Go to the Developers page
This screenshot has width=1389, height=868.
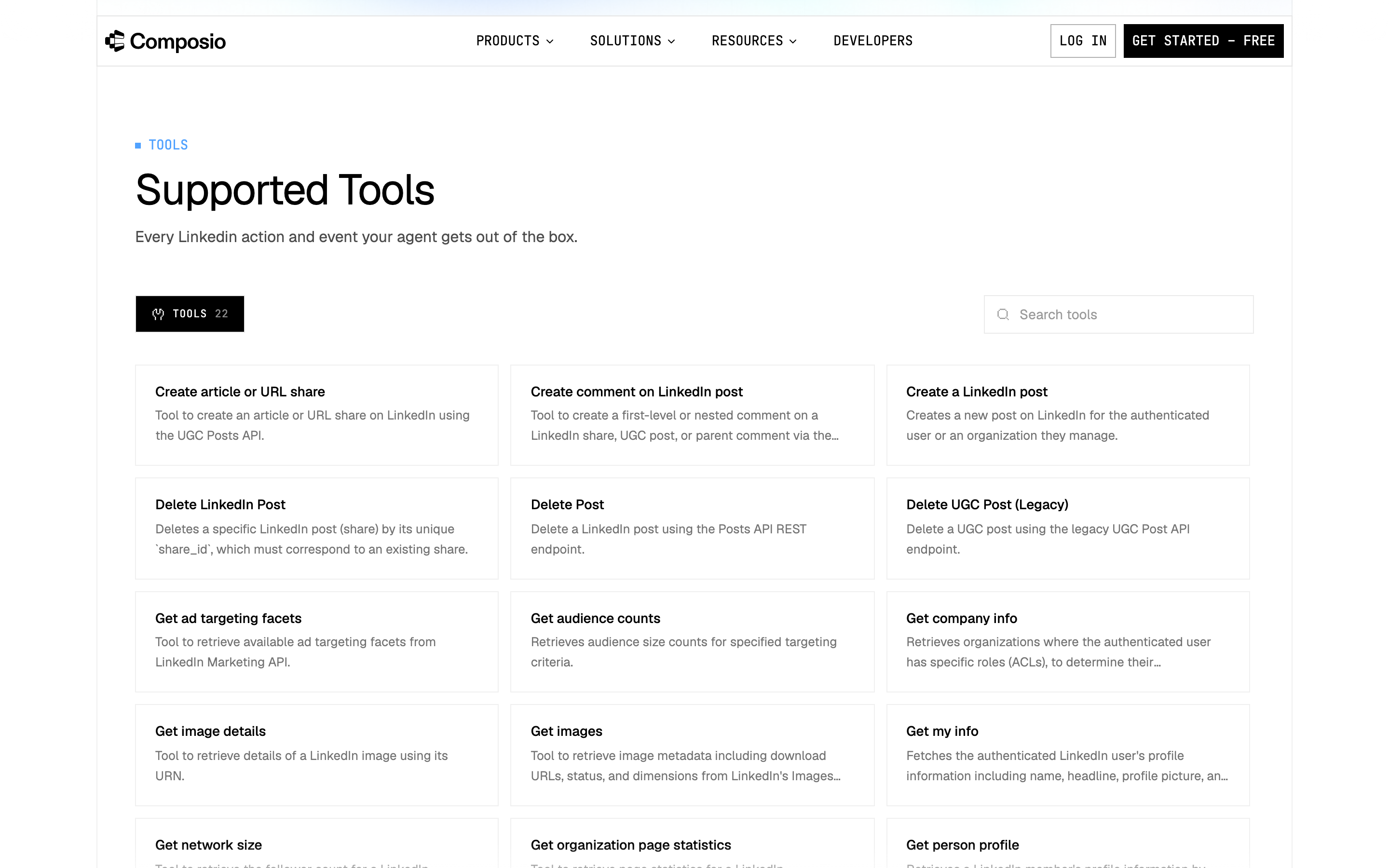(873, 41)
